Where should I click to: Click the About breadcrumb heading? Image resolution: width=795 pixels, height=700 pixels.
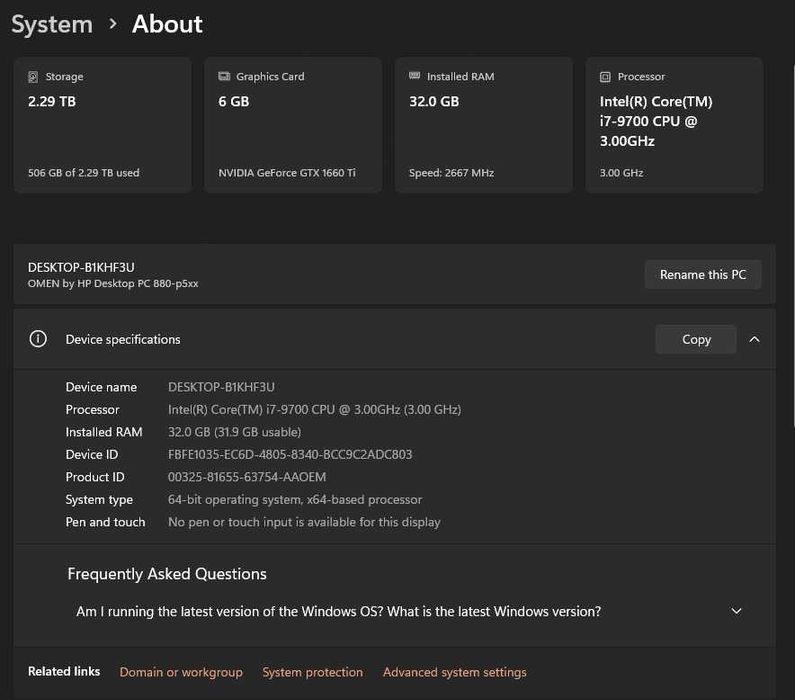[167, 24]
